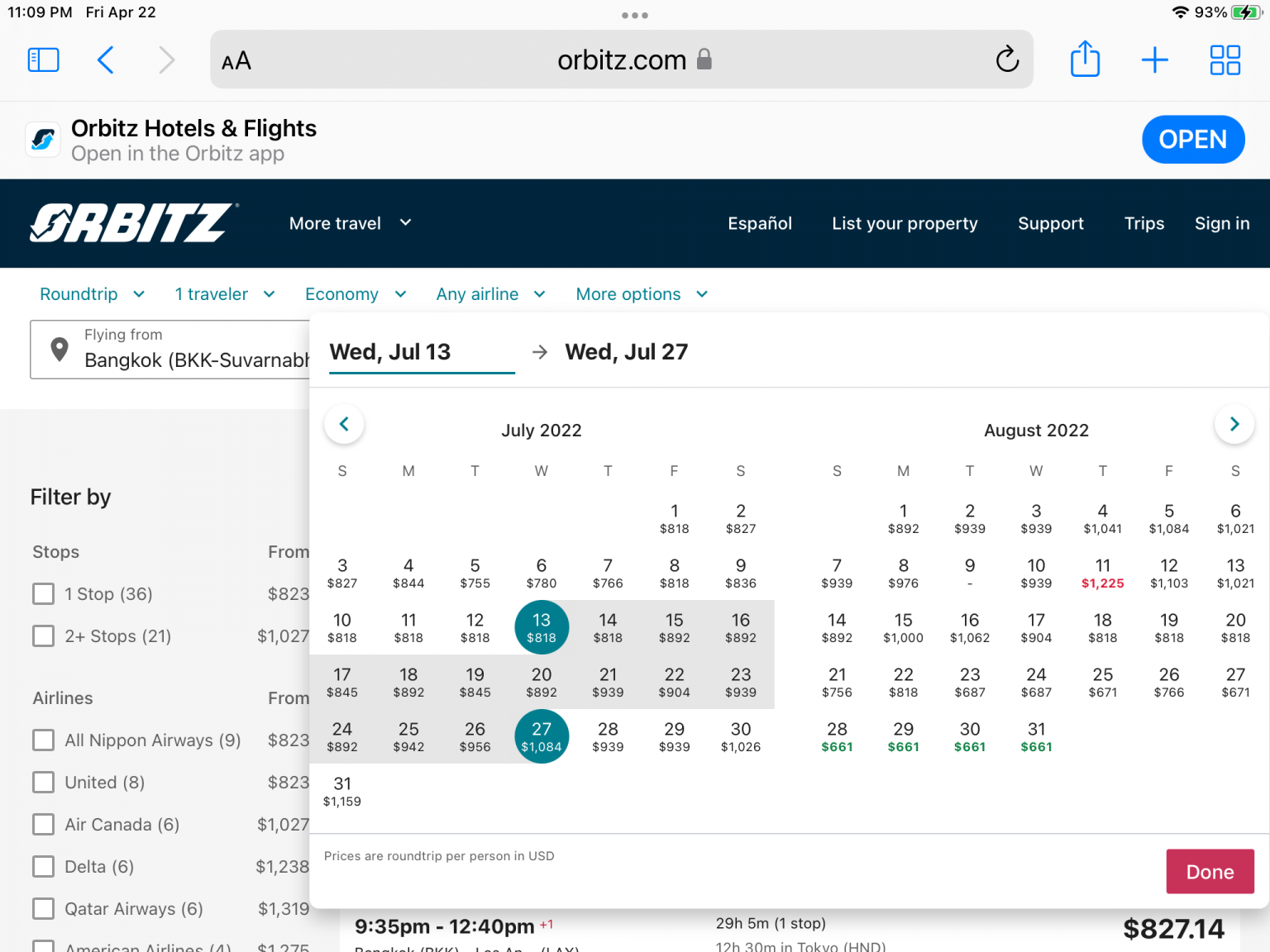Click the location pin in Flying from
1270x952 pixels.
(60, 349)
